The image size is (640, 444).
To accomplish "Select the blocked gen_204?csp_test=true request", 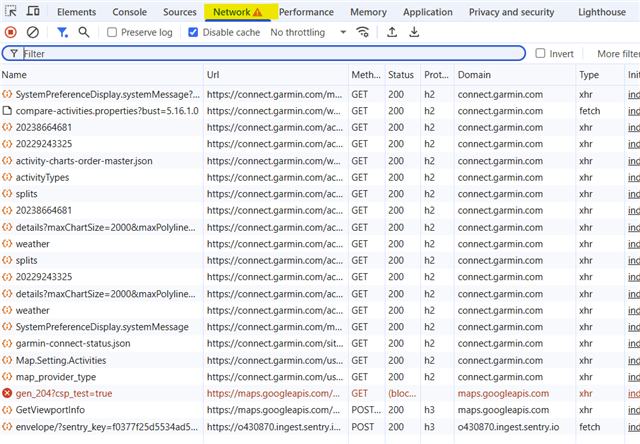I will tap(64, 393).
